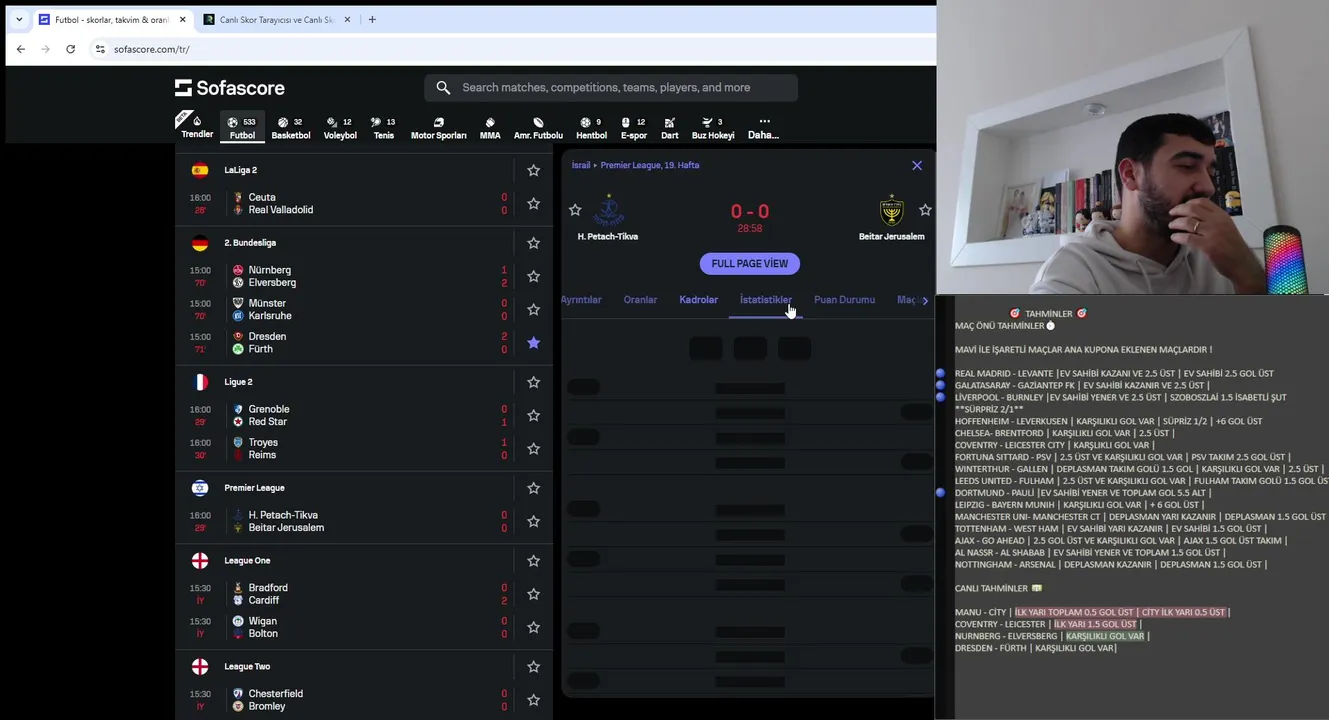This screenshot has width=1329, height=720.
Task: Open the Ayrıntılar tab
Action: pos(581,300)
